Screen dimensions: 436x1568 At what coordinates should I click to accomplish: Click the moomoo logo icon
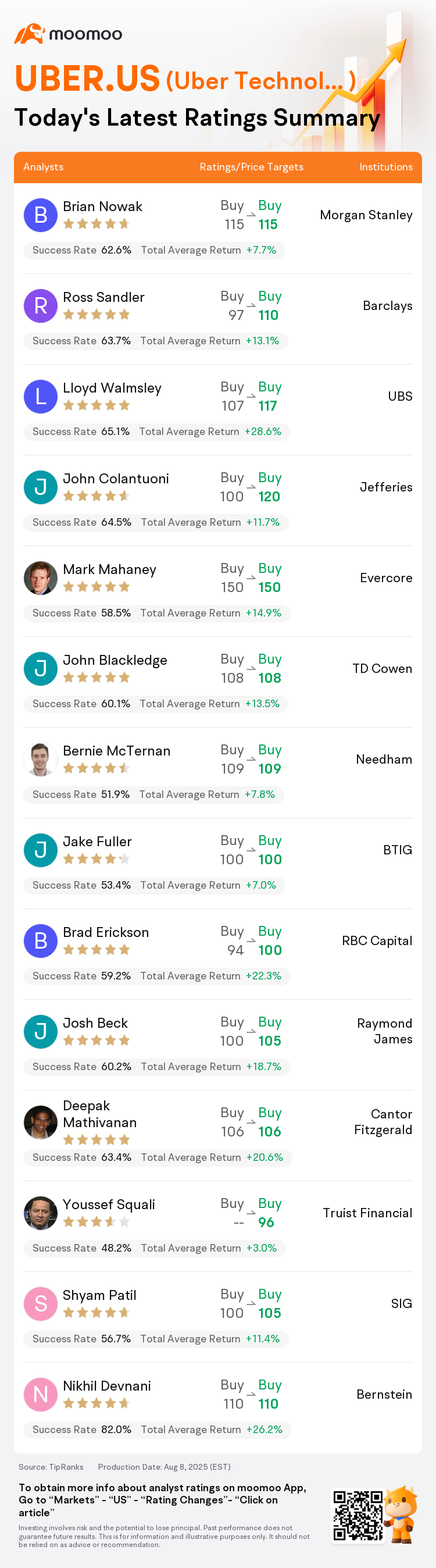29,34
